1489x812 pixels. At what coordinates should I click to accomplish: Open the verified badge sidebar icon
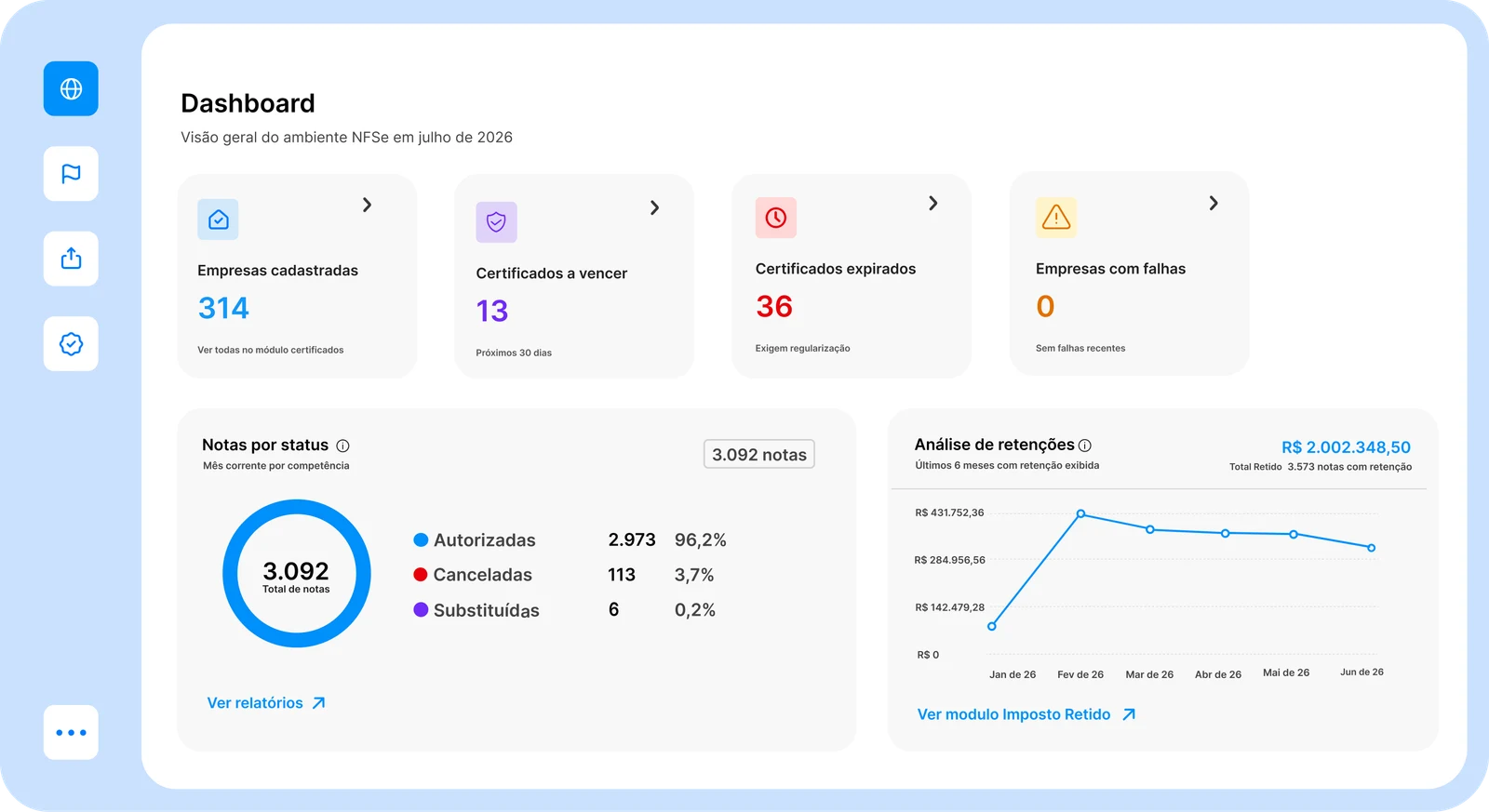[x=71, y=344]
